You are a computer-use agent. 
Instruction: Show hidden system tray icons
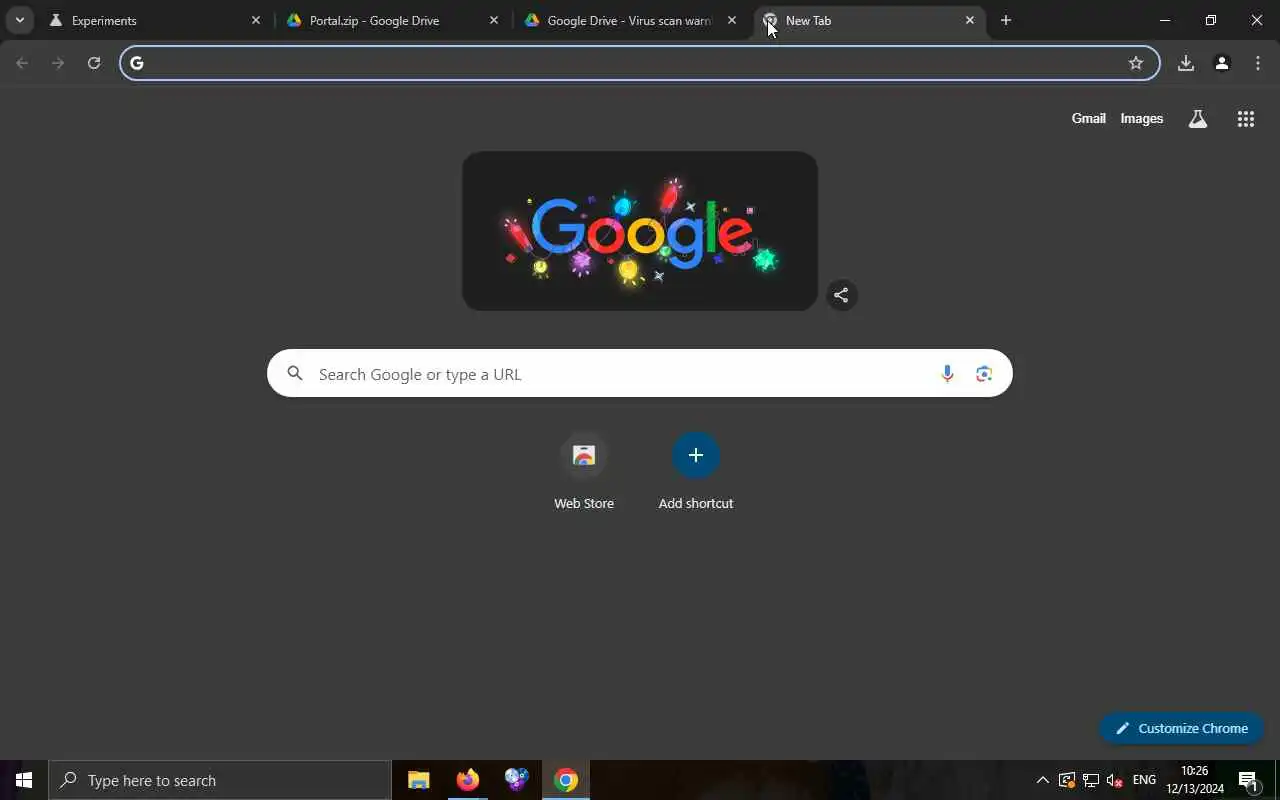coord(1042,780)
